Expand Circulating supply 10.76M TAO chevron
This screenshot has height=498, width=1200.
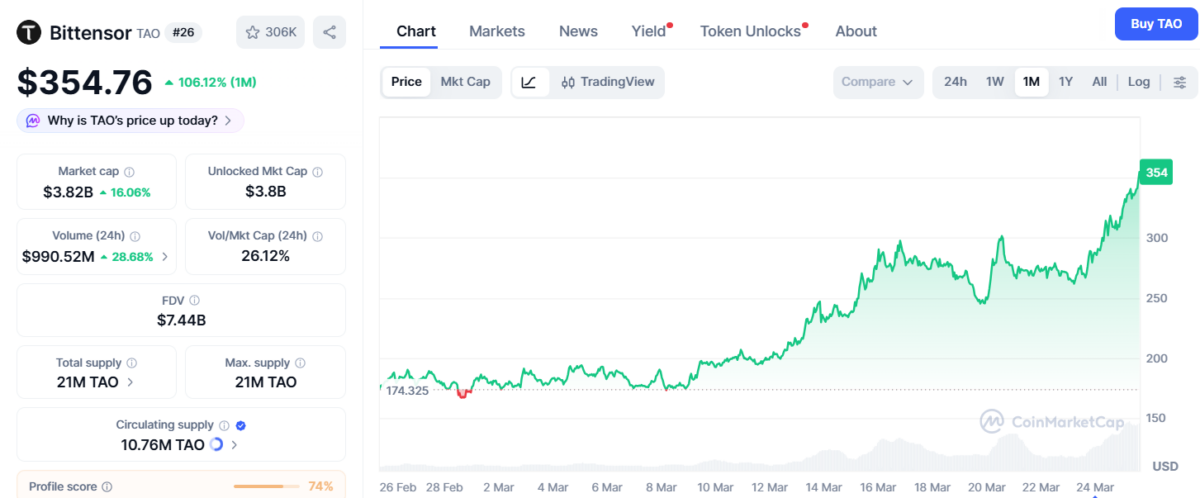(x=234, y=445)
